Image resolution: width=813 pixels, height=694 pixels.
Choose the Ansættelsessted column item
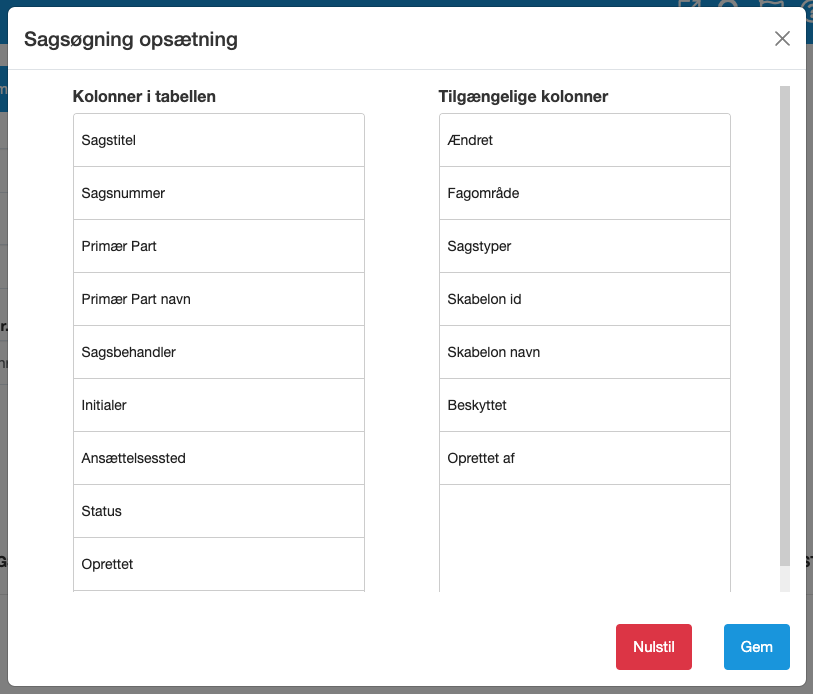(x=218, y=458)
